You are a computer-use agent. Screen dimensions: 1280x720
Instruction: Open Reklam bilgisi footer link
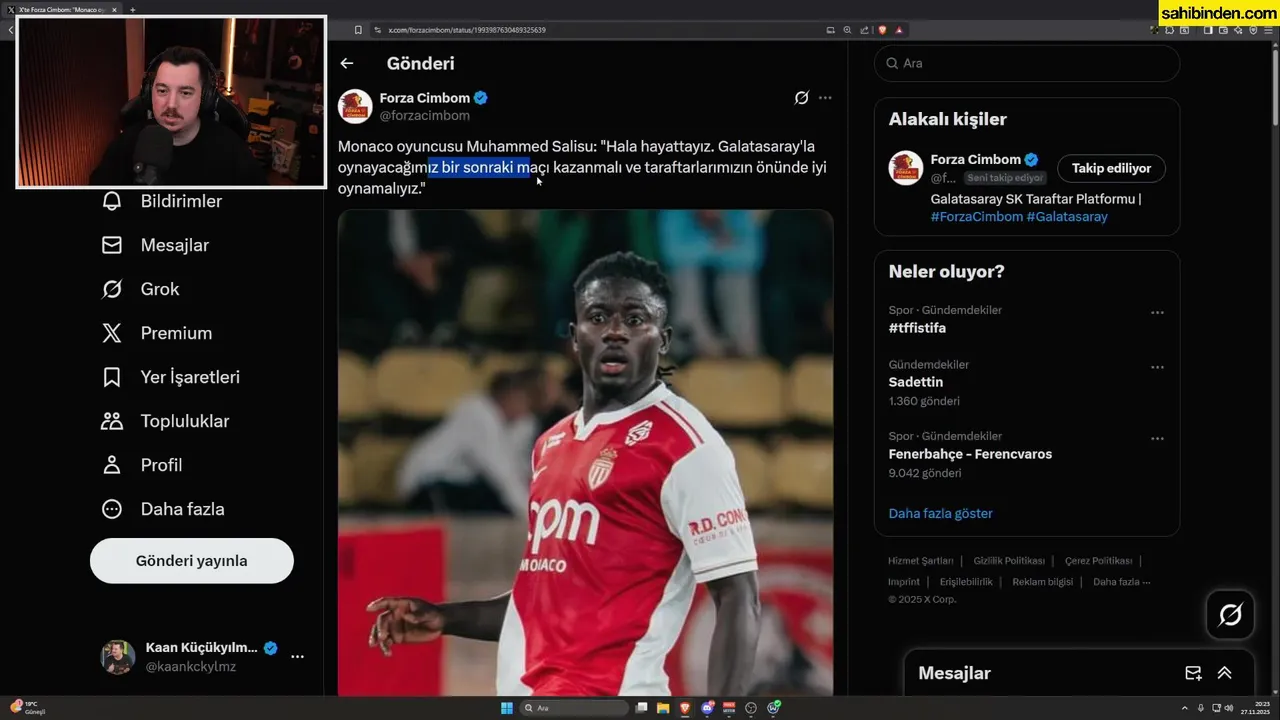(x=1042, y=582)
